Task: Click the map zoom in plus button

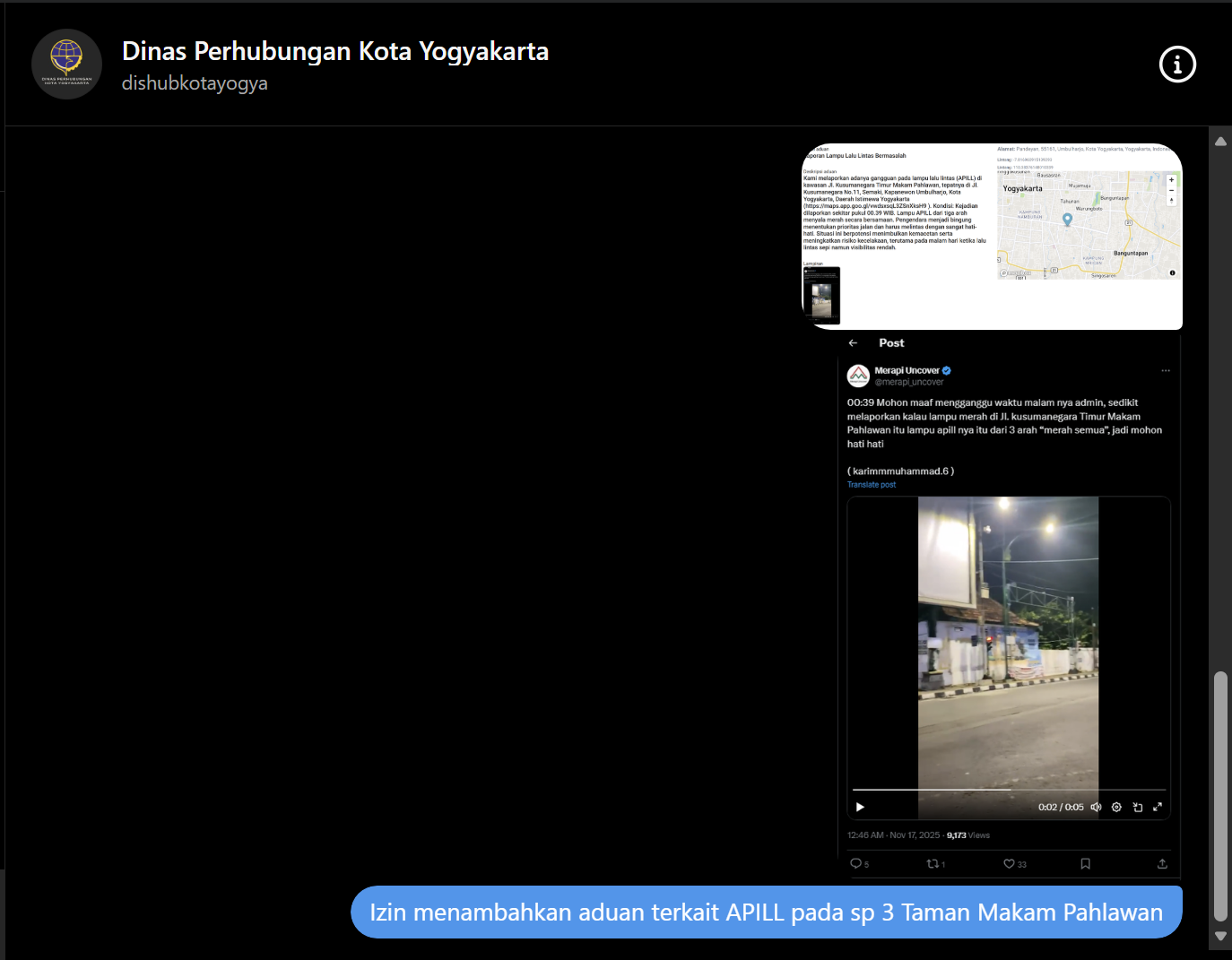Action: pos(1171,180)
